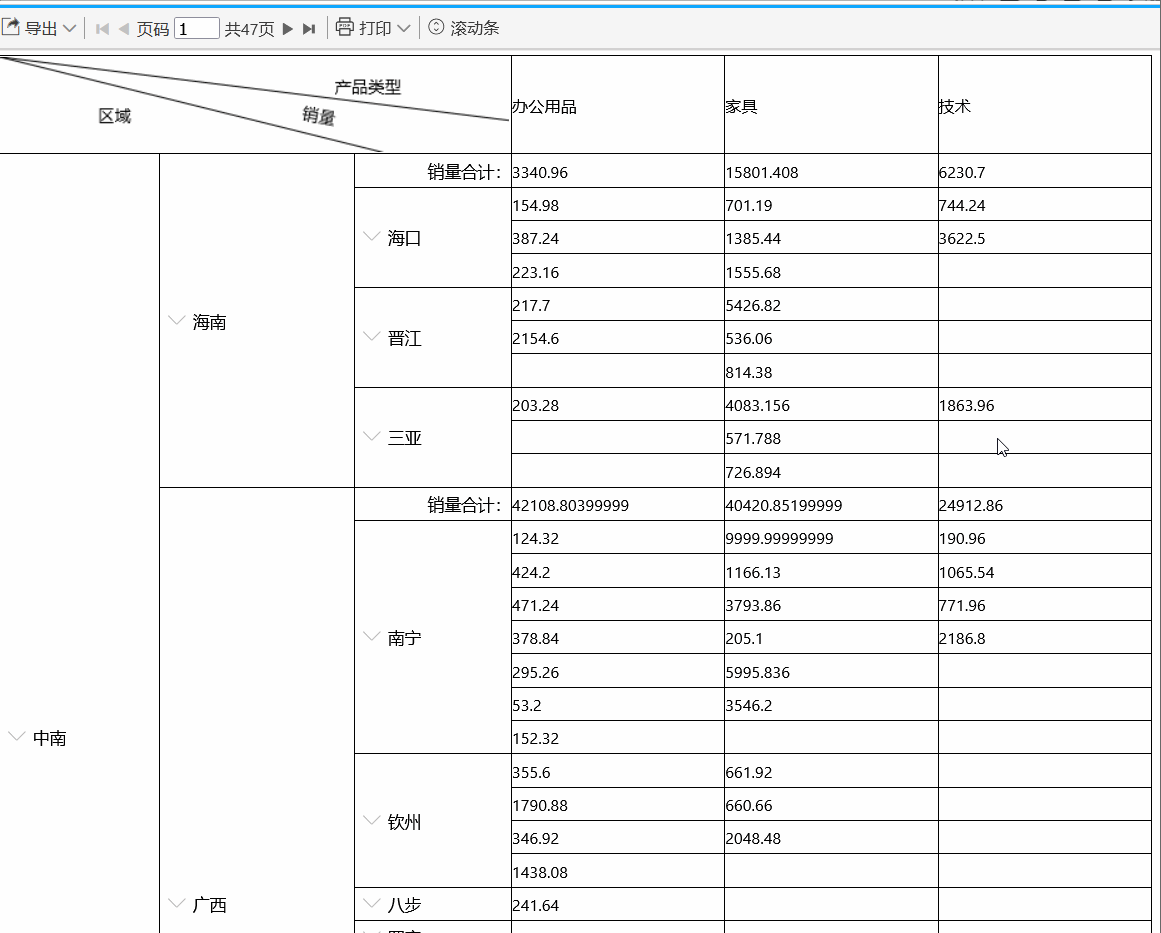Collapse the 广西 province group

coord(176,903)
